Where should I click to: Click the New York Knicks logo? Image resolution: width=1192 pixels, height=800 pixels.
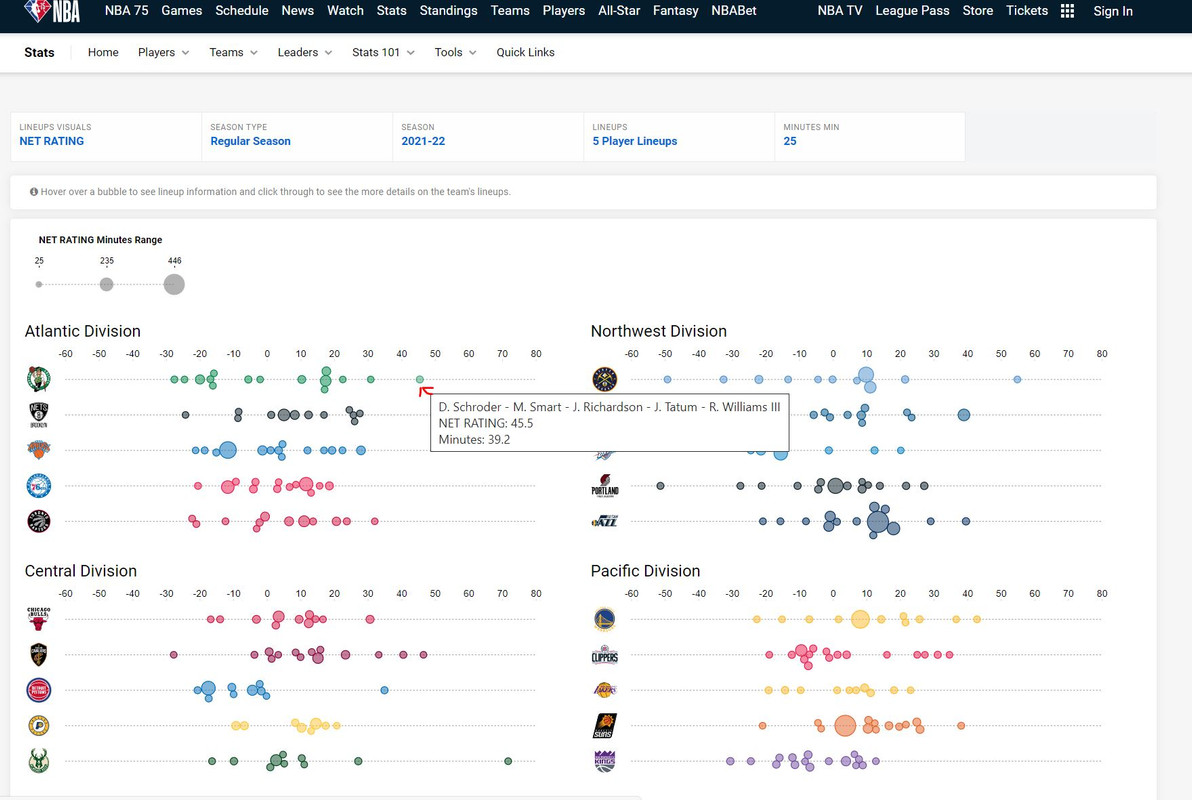coord(39,449)
